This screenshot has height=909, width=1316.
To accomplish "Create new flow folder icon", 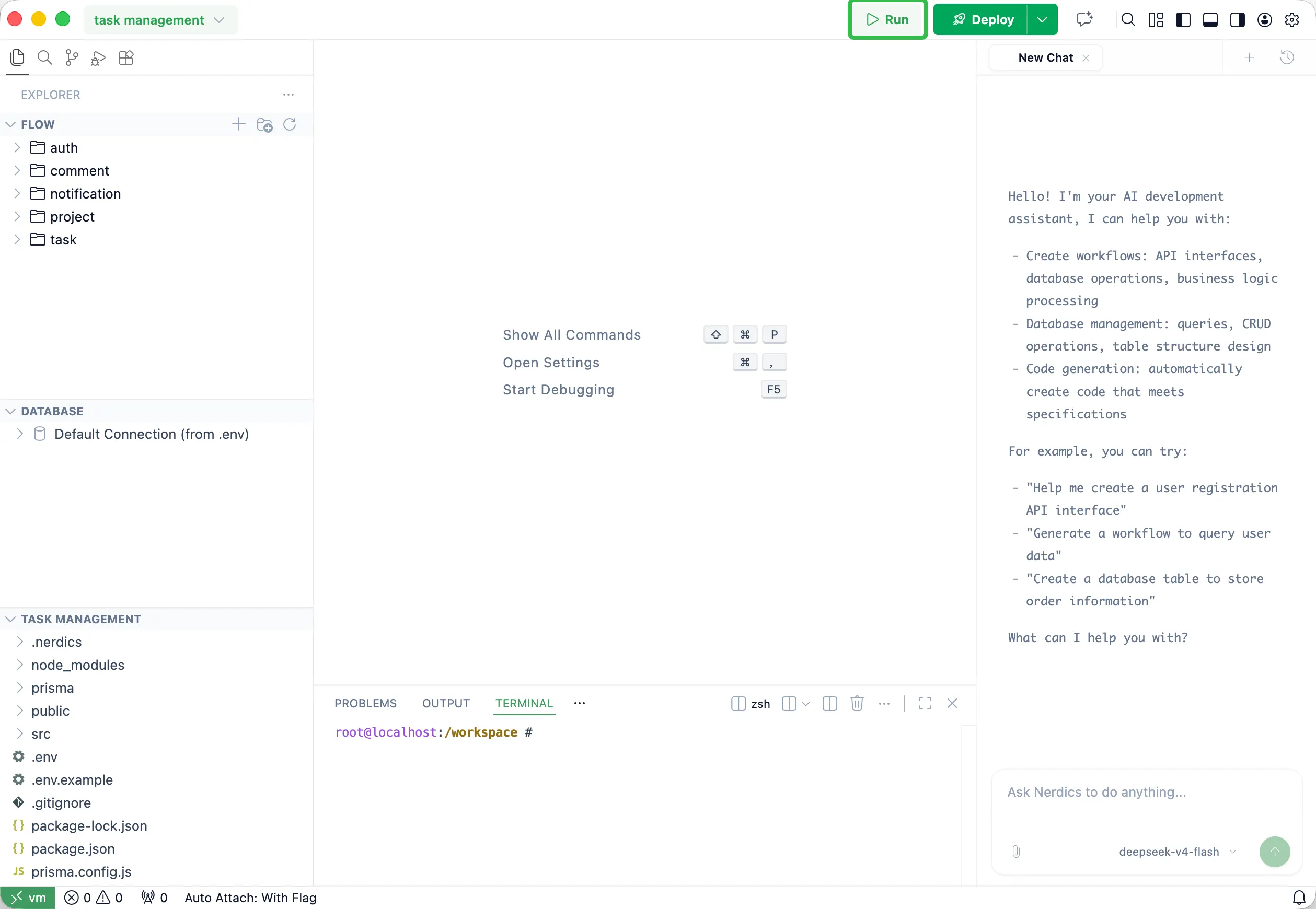I will (x=265, y=125).
